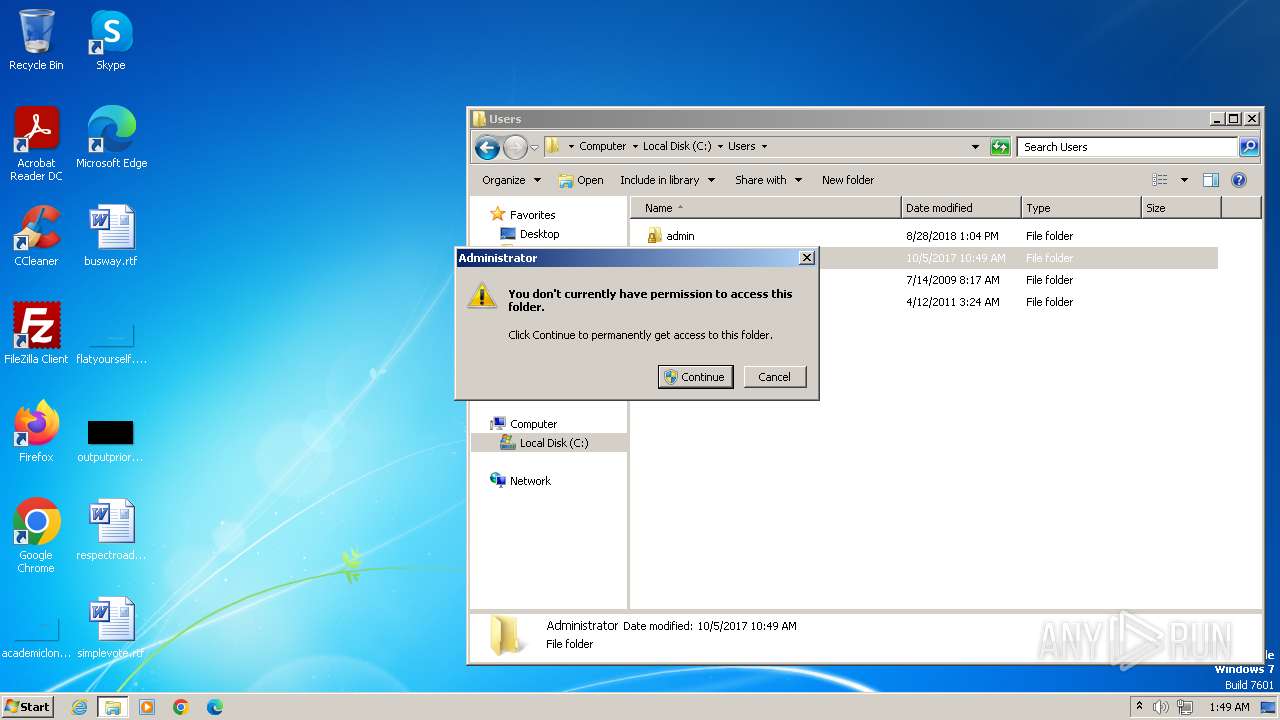Open the Google Chrome desktop shortcut
Image resolution: width=1280 pixels, height=720 pixels.
36,536
